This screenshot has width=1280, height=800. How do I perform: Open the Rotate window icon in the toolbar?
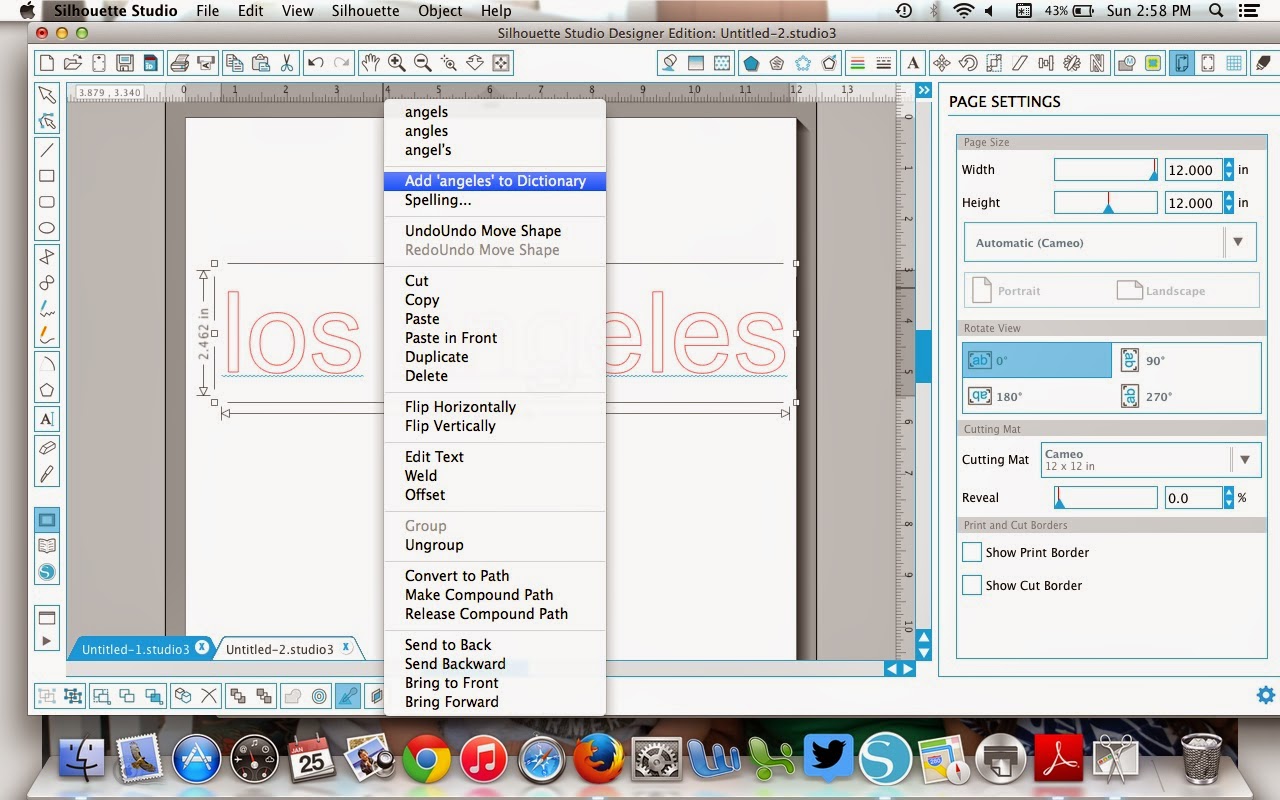click(967, 63)
